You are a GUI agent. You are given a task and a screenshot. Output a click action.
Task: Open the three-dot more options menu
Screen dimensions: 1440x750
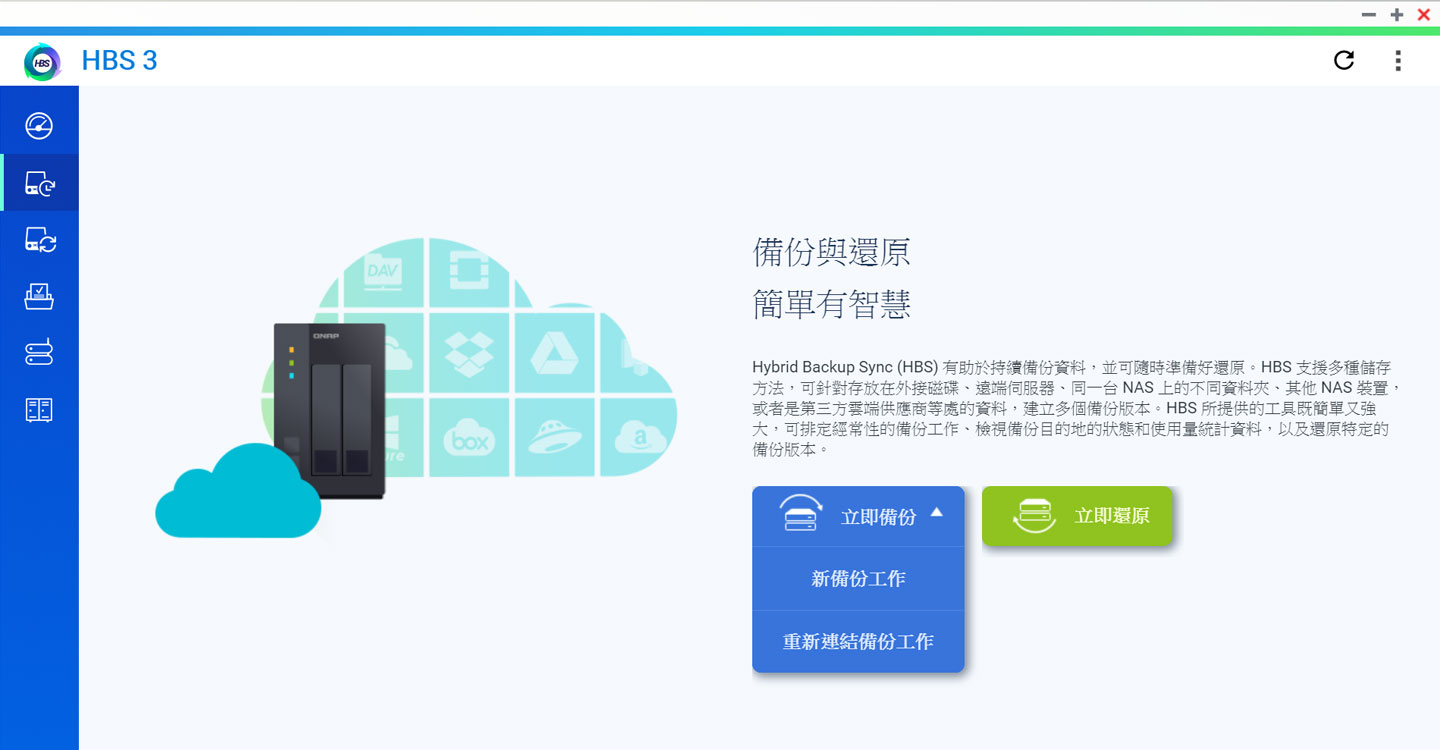1398,60
